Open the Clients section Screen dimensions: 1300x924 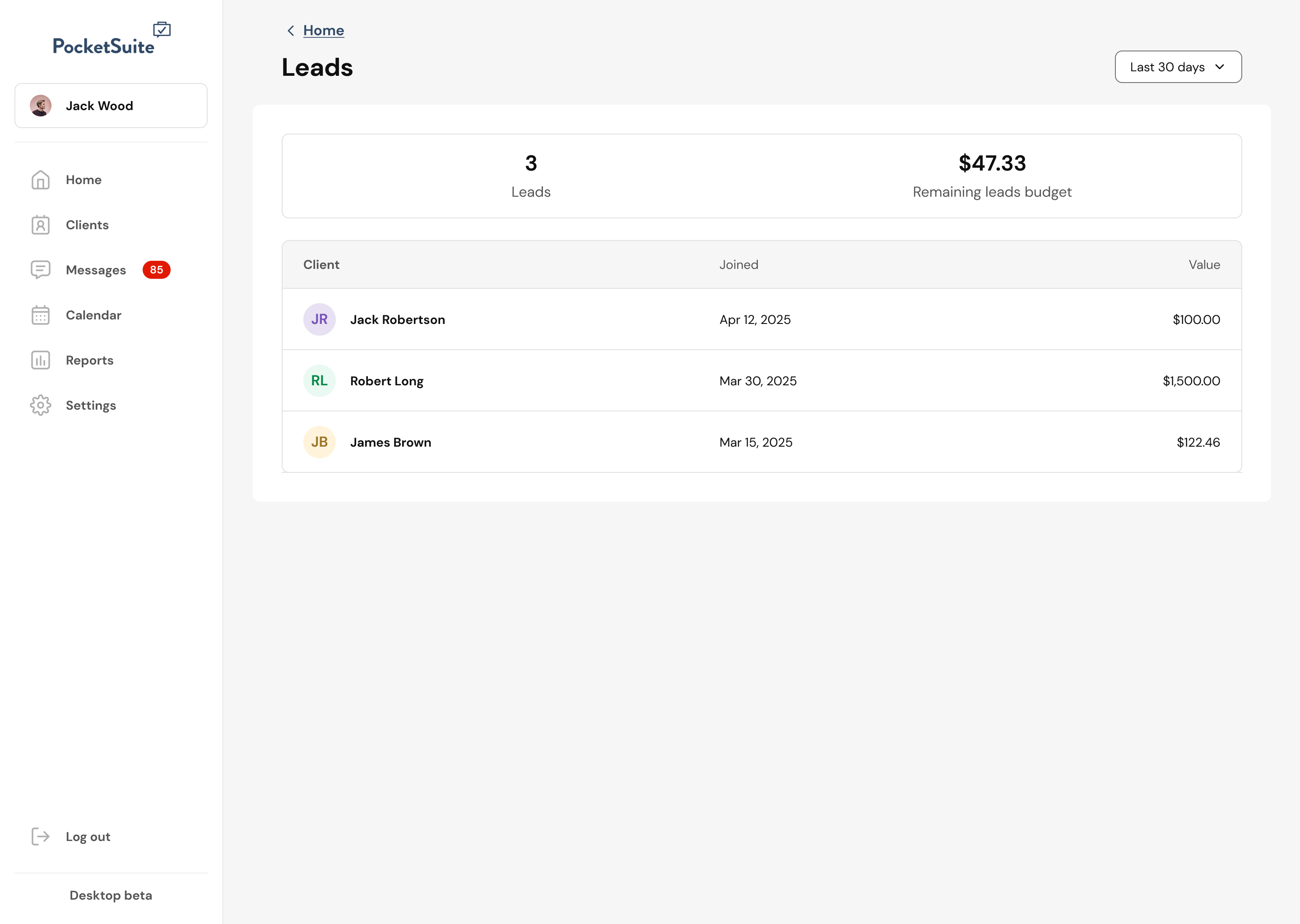87,225
